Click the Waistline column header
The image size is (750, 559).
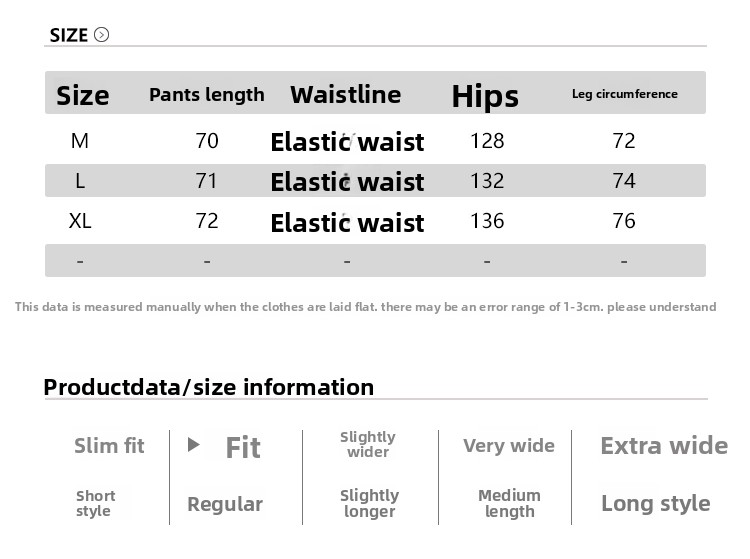345,95
